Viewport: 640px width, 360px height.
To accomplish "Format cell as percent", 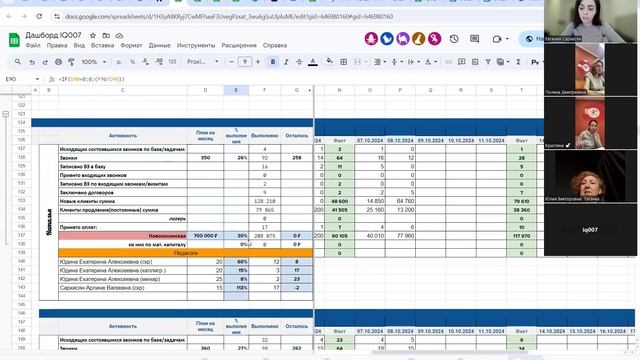I will click(132, 62).
